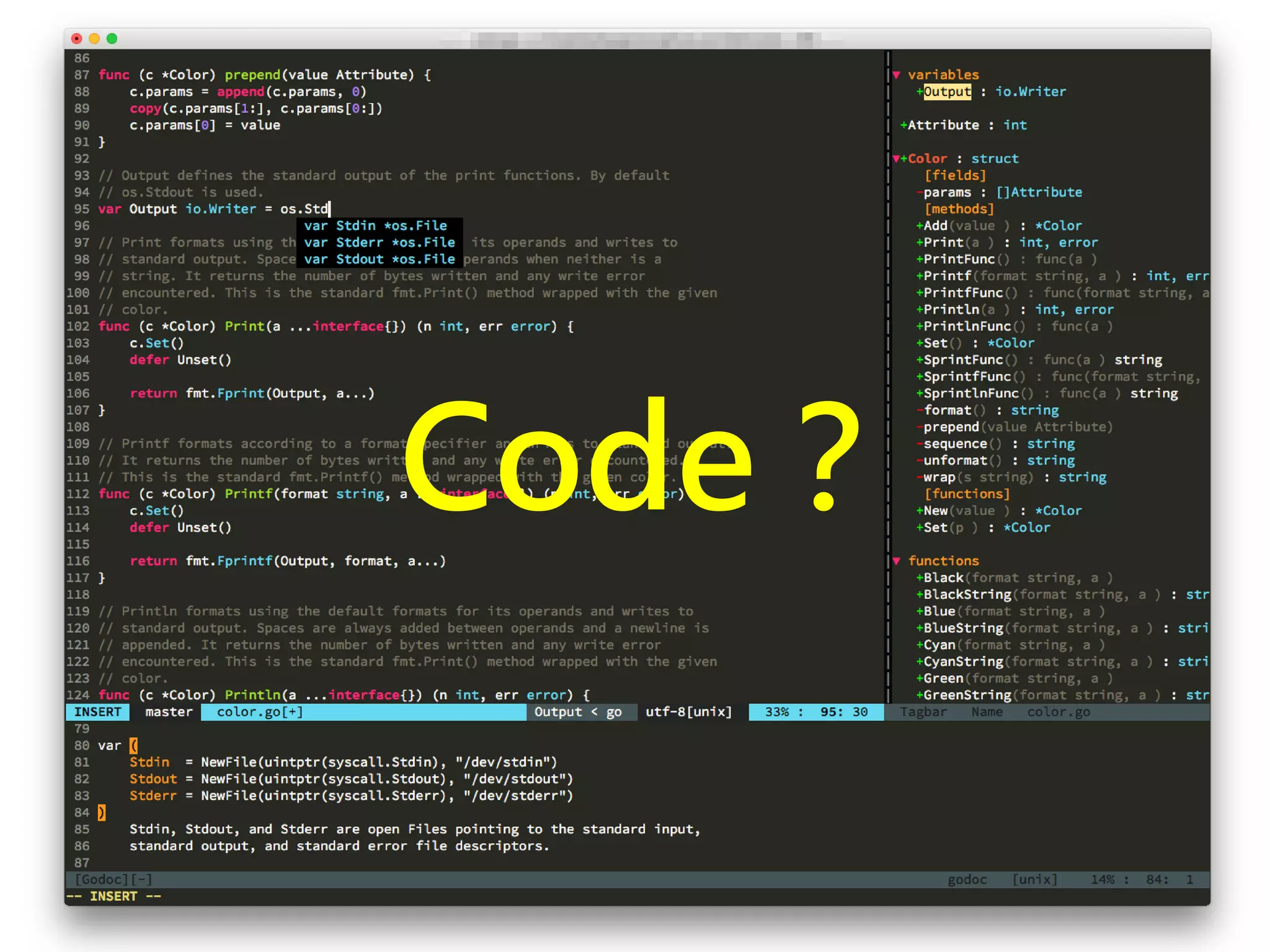Click line 106 return fmt.Fprint statement
This screenshot has width=1270, height=952.
tap(252, 393)
